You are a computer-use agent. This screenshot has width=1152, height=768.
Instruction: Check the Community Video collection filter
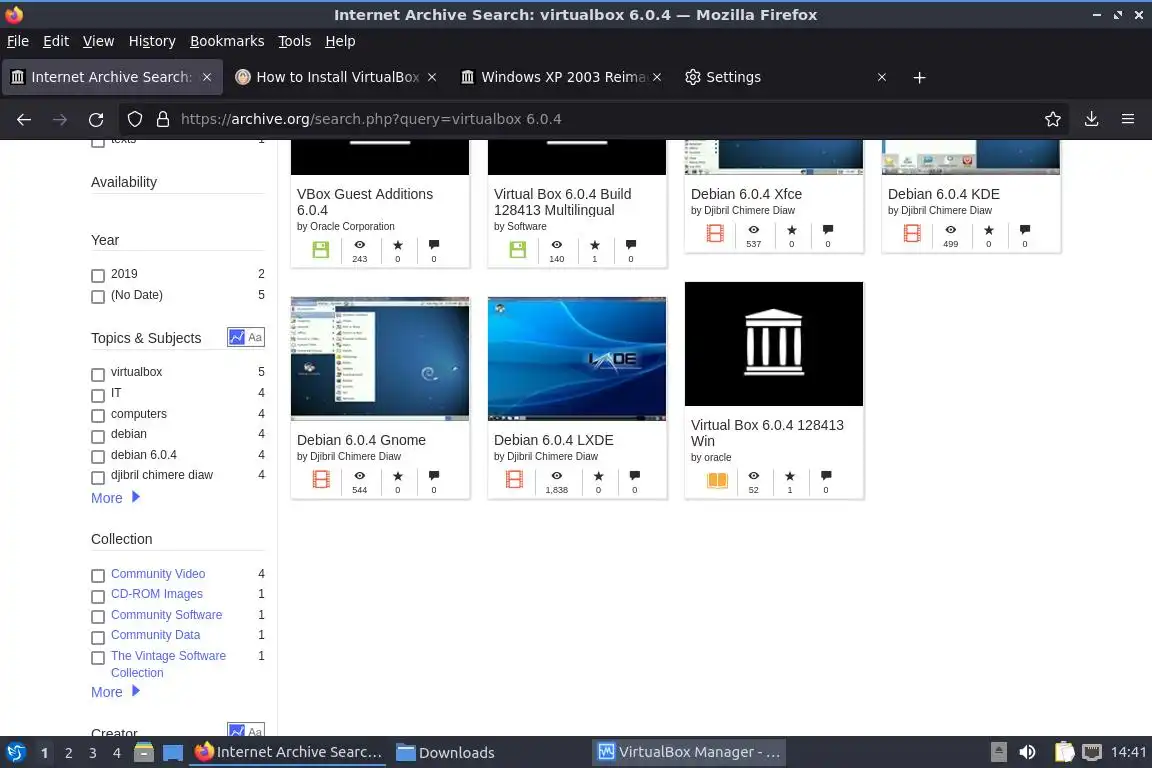[98, 575]
